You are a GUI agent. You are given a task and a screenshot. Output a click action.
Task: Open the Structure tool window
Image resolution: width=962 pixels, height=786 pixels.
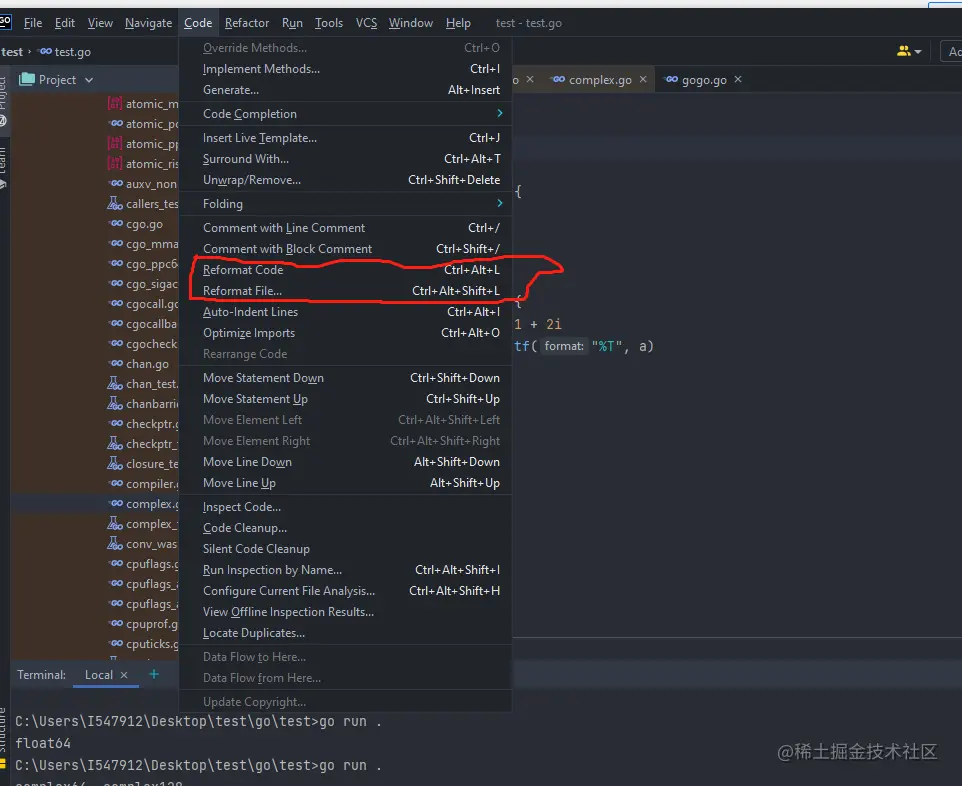pos(4,730)
